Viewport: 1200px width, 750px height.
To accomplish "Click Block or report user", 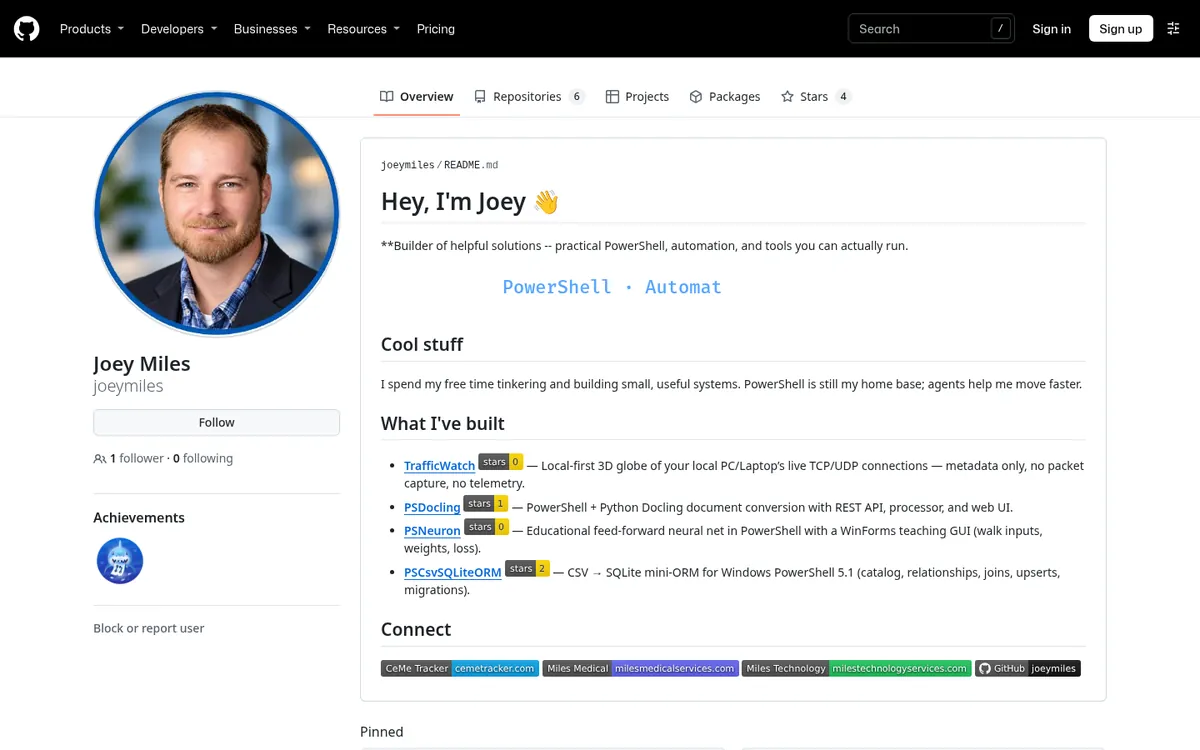I will click(149, 629).
